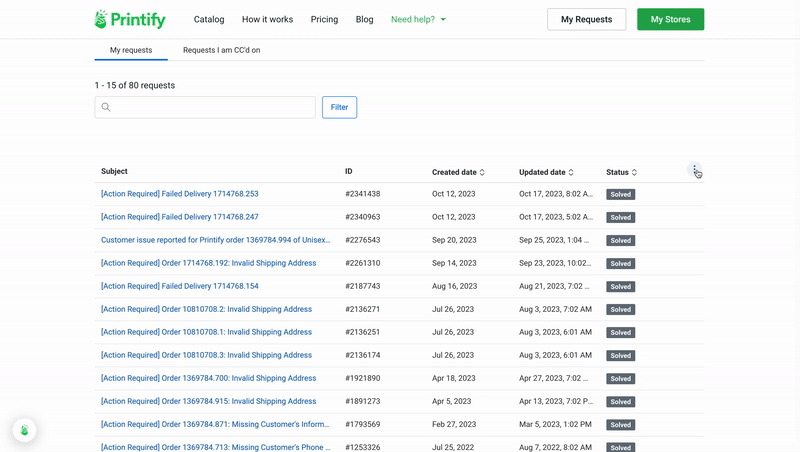
Task: Click the 1 - 15 of 80 requests count
Action: click(135, 85)
